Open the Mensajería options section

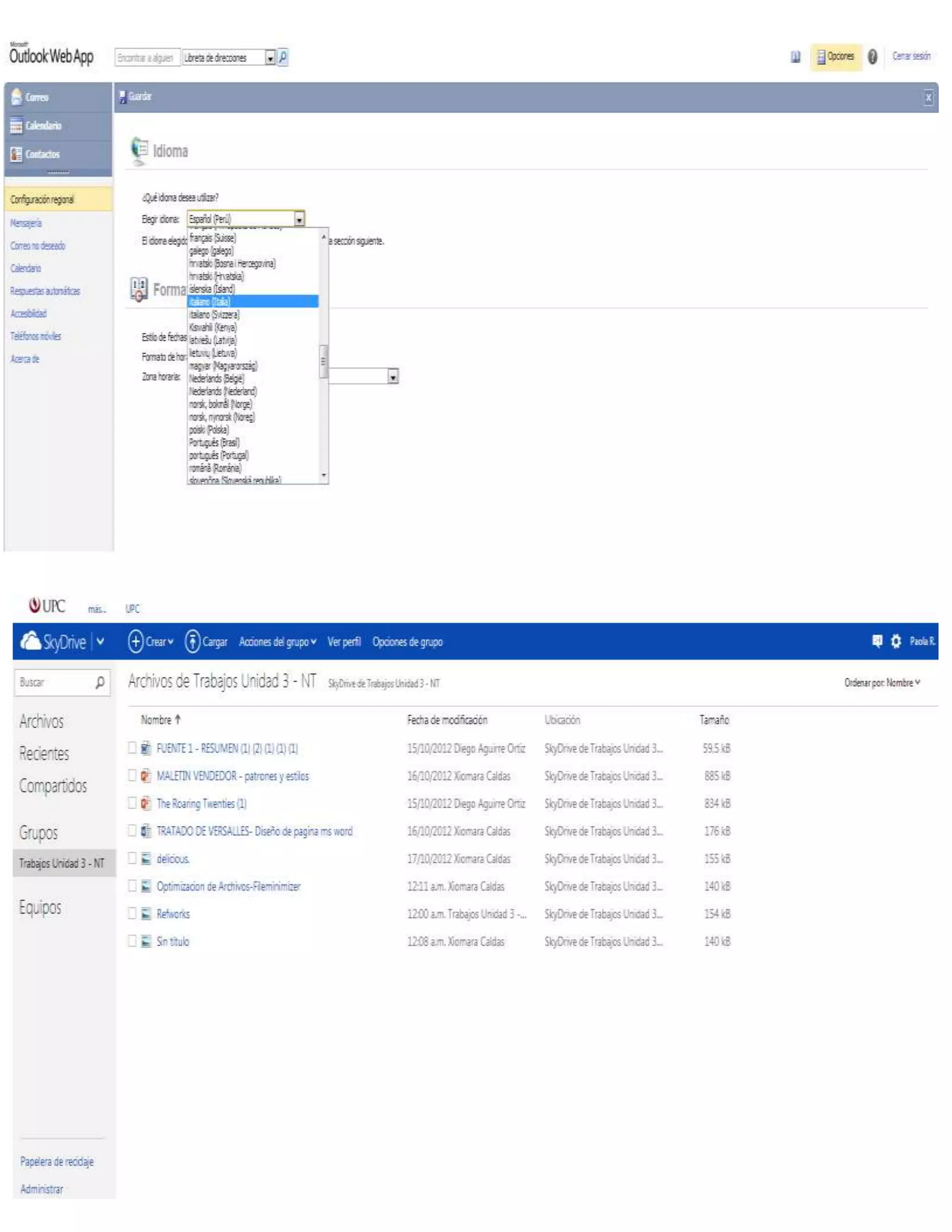(x=26, y=223)
